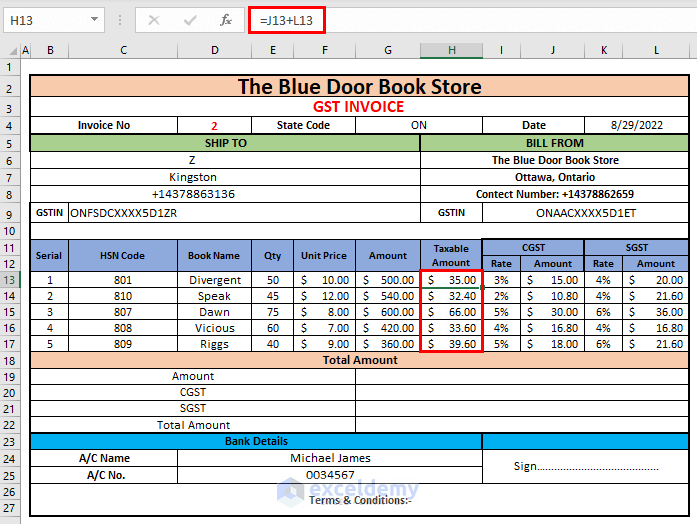This screenshot has width=697, height=524.
Task: Click the Select All corner triangle
Action: tap(13, 51)
